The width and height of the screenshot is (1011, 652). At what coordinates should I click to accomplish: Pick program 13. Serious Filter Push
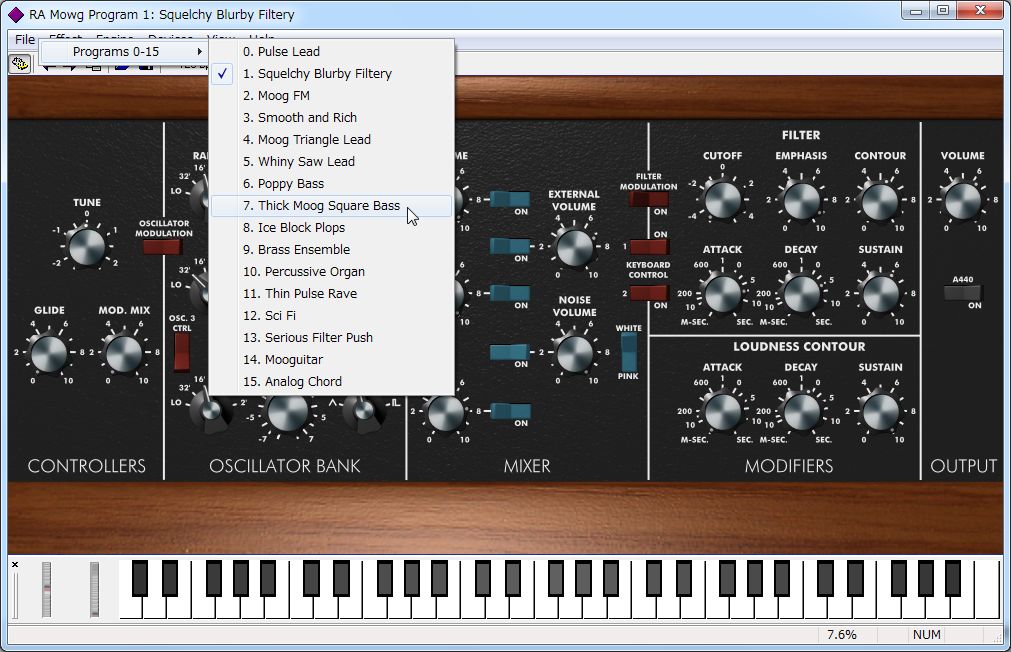[x=331, y=337]
